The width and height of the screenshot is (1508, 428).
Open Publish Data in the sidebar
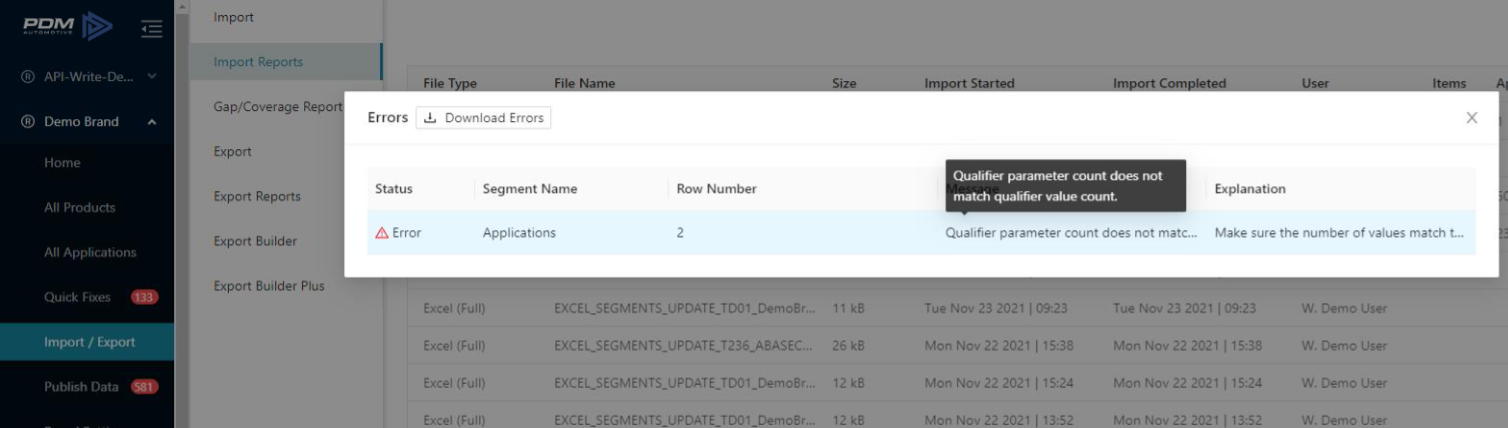pos(81,387)
